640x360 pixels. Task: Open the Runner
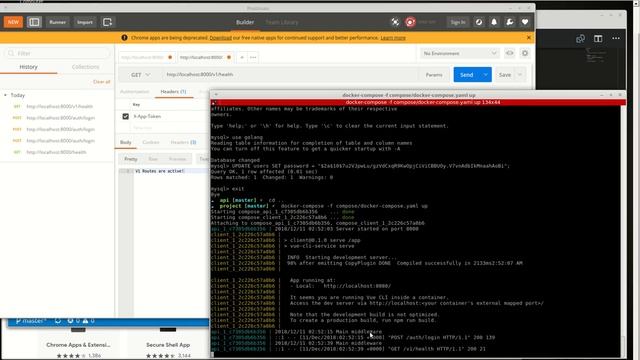[58, 22]
